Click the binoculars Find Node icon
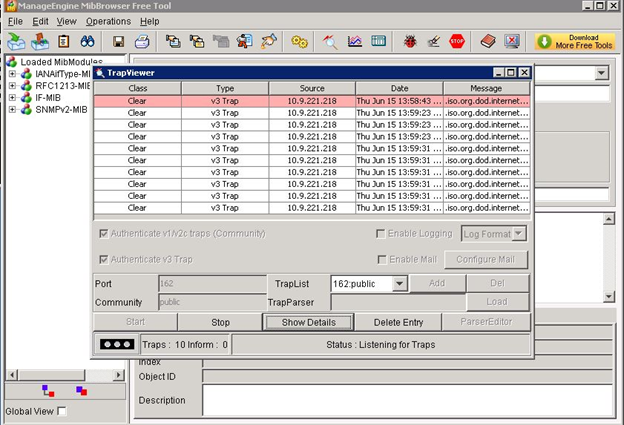Image resolution: width=624 pixels, height=425 pixels. 87,41
